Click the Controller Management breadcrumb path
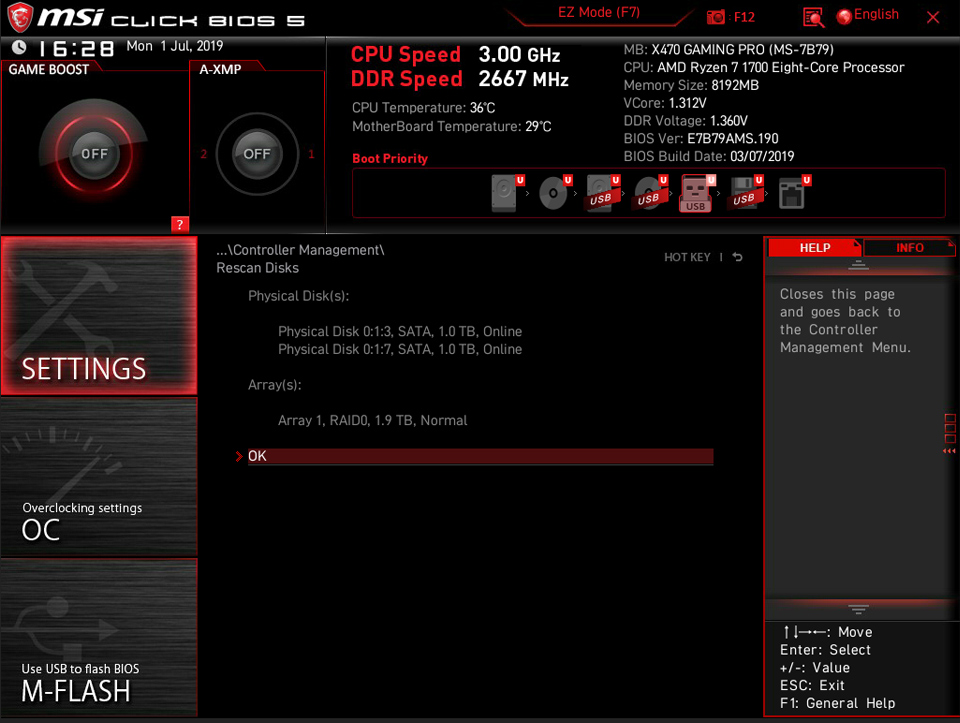 point(300,250)
